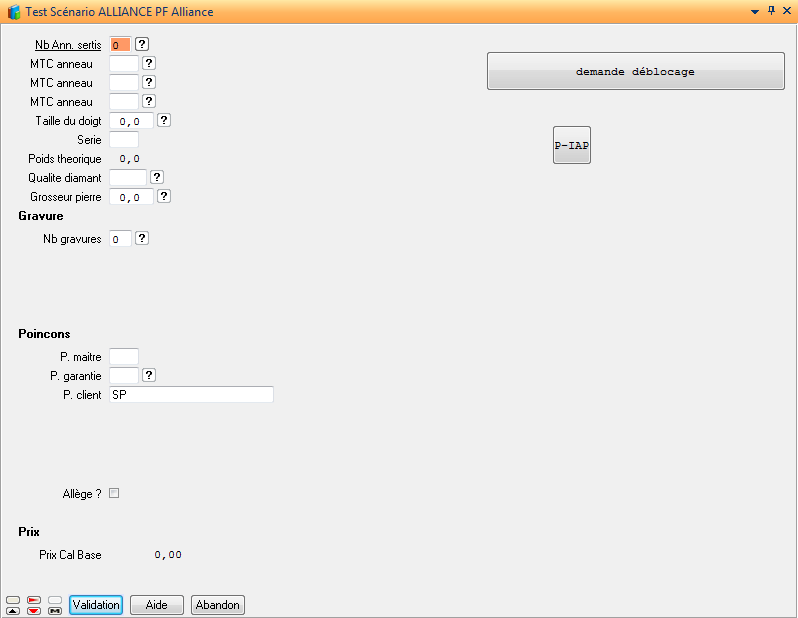Pin the panel using the pushpin icon

click(771, 11)
